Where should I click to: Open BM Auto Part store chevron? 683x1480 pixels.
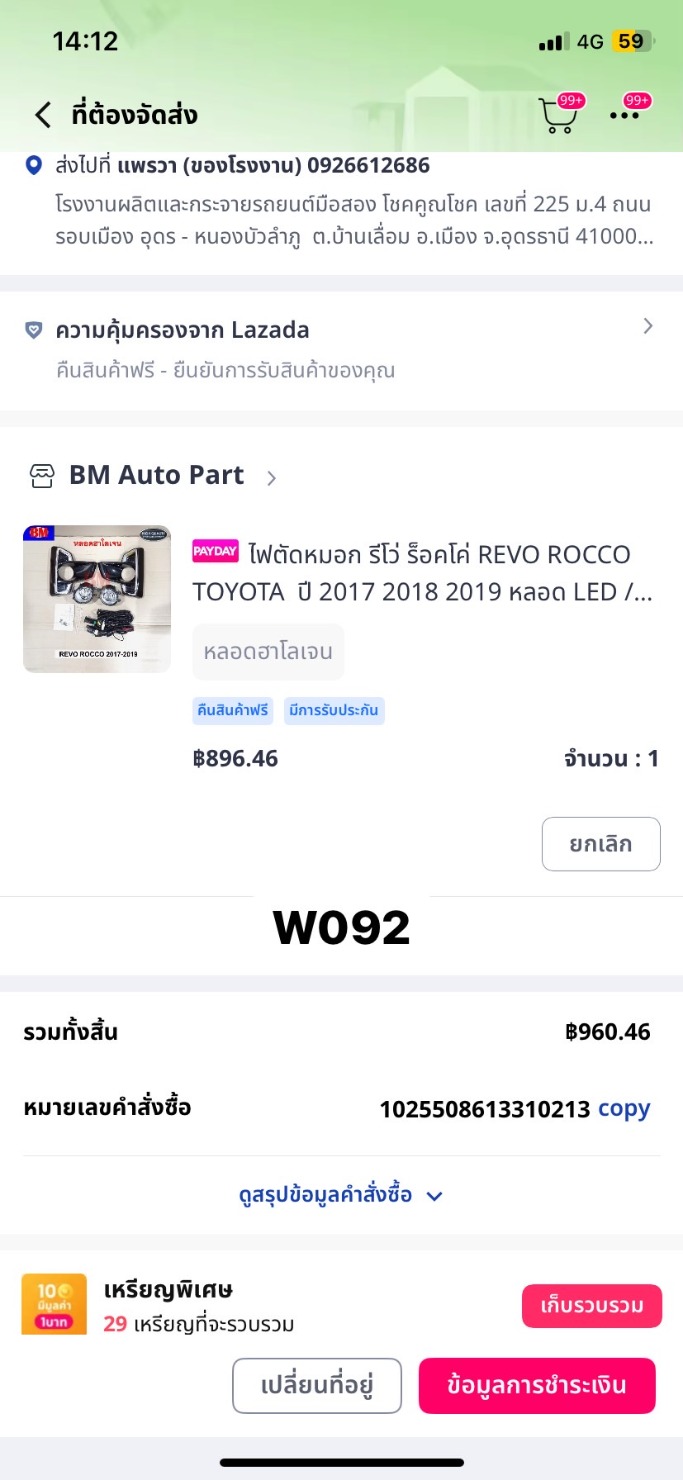click(x=271, y=478)
